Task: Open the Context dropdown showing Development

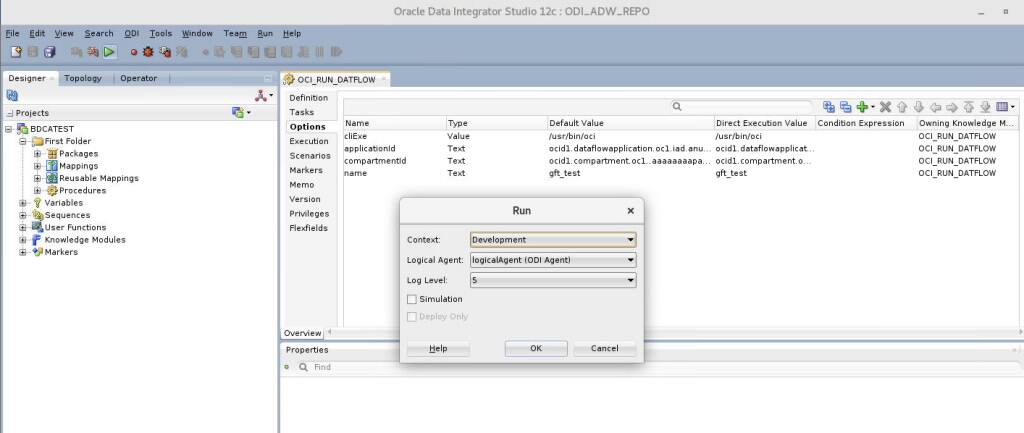Action: [x=552, y=240]
